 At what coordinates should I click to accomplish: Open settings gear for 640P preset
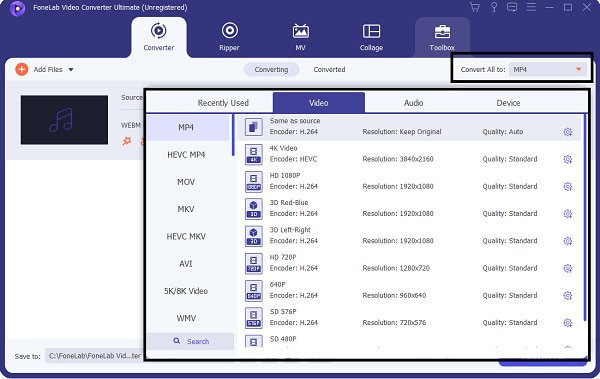(x=567, y=296)
